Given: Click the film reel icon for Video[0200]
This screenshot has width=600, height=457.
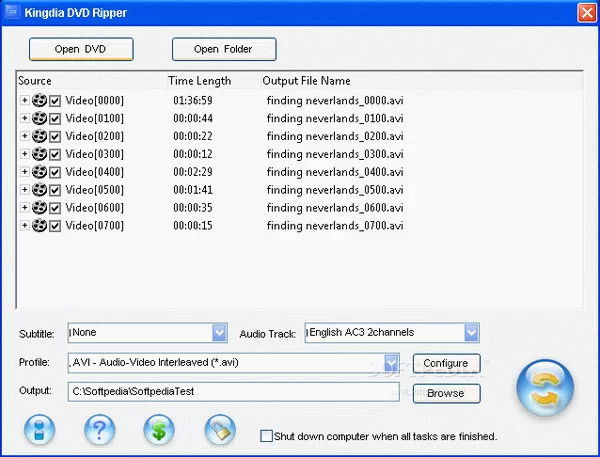Looking at the screenshot, I should pos(39,136).
